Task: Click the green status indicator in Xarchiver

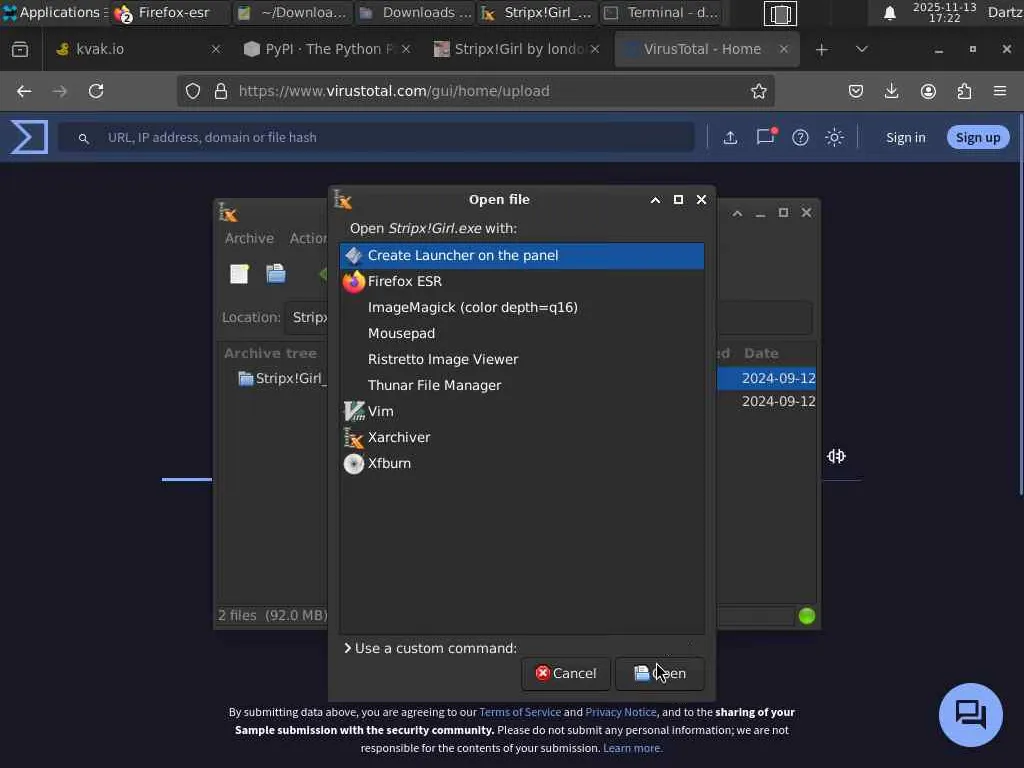Action: tap(807, 616)
